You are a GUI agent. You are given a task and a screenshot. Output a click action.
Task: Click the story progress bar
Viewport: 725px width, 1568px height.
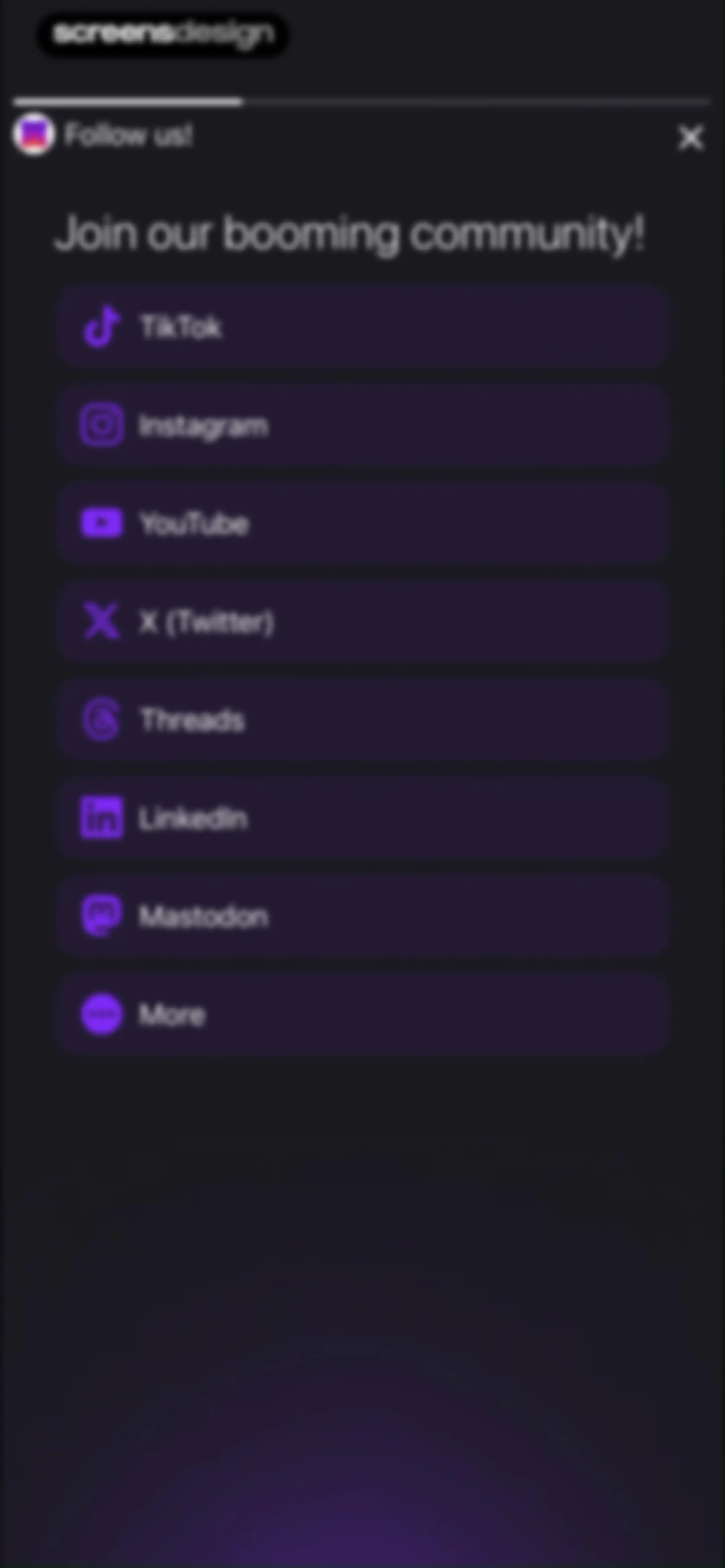(362, 102)
